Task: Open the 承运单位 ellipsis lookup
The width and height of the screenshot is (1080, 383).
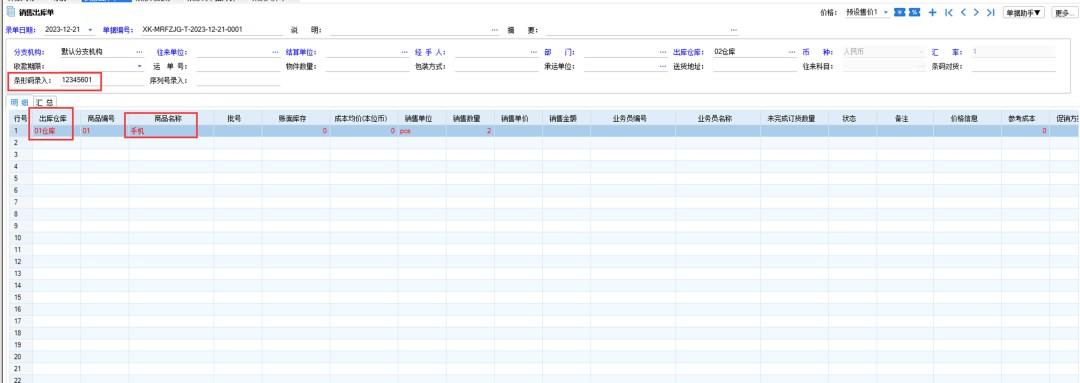Action: pyautogui.click(x=663, y=67)
